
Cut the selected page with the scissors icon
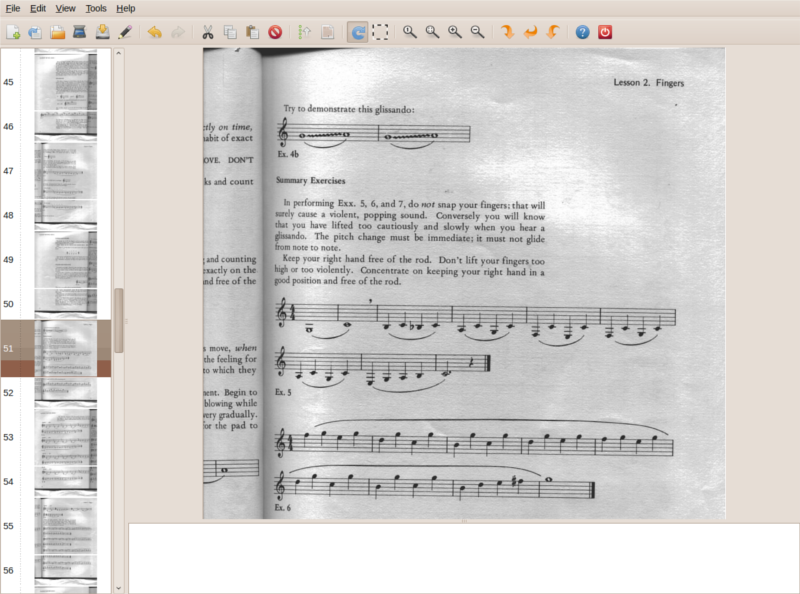208,32
